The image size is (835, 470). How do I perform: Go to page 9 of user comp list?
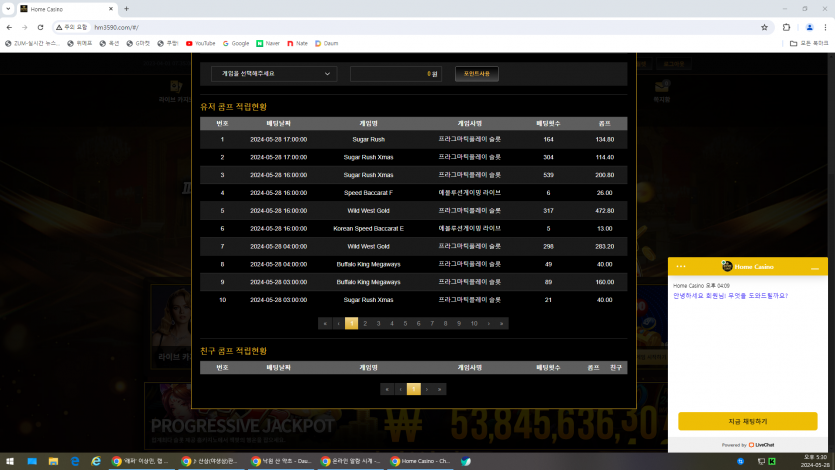pyautogui.click(x=459, y=324)
